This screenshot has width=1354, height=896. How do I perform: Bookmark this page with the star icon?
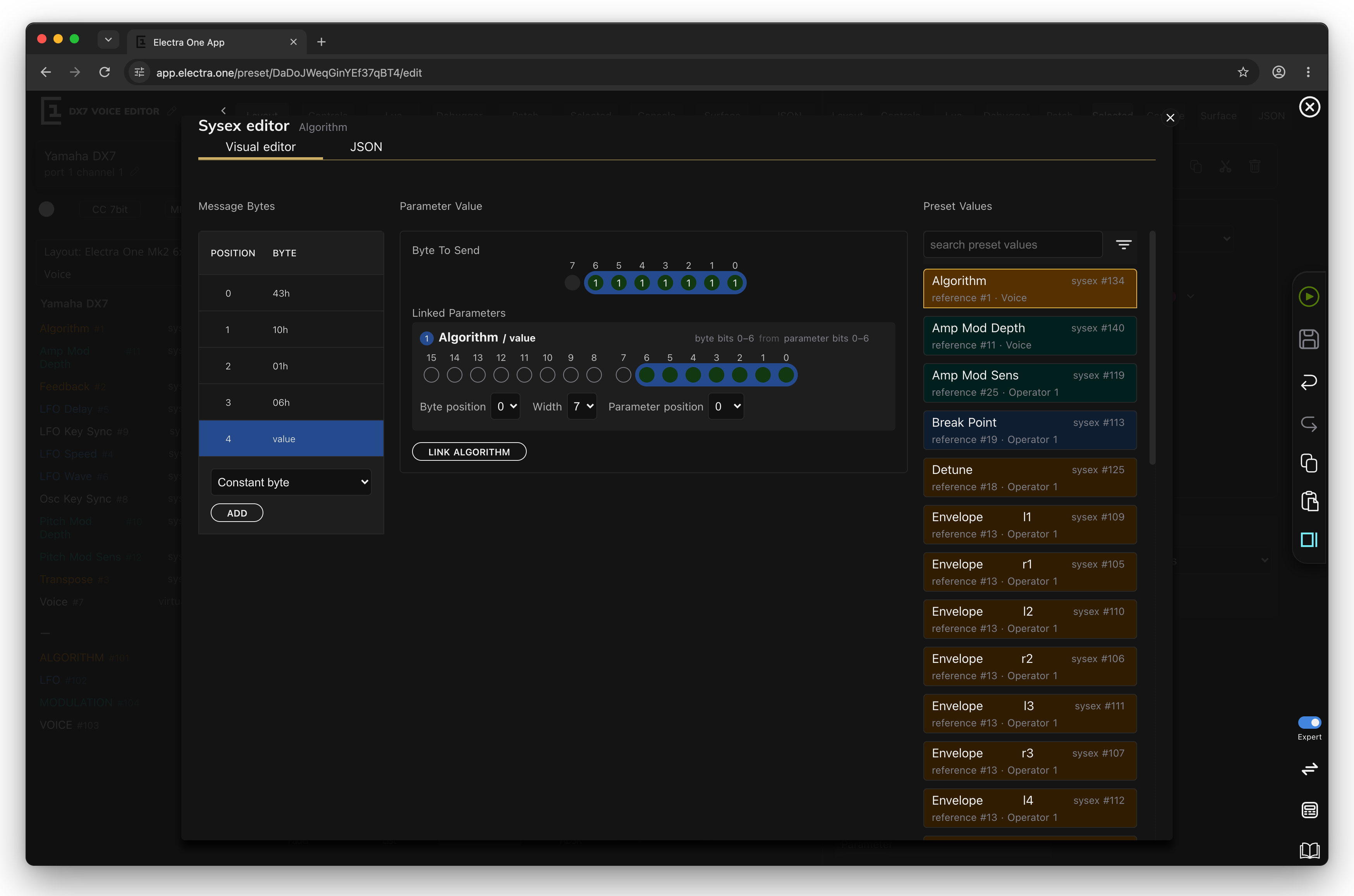point(1243,72)
